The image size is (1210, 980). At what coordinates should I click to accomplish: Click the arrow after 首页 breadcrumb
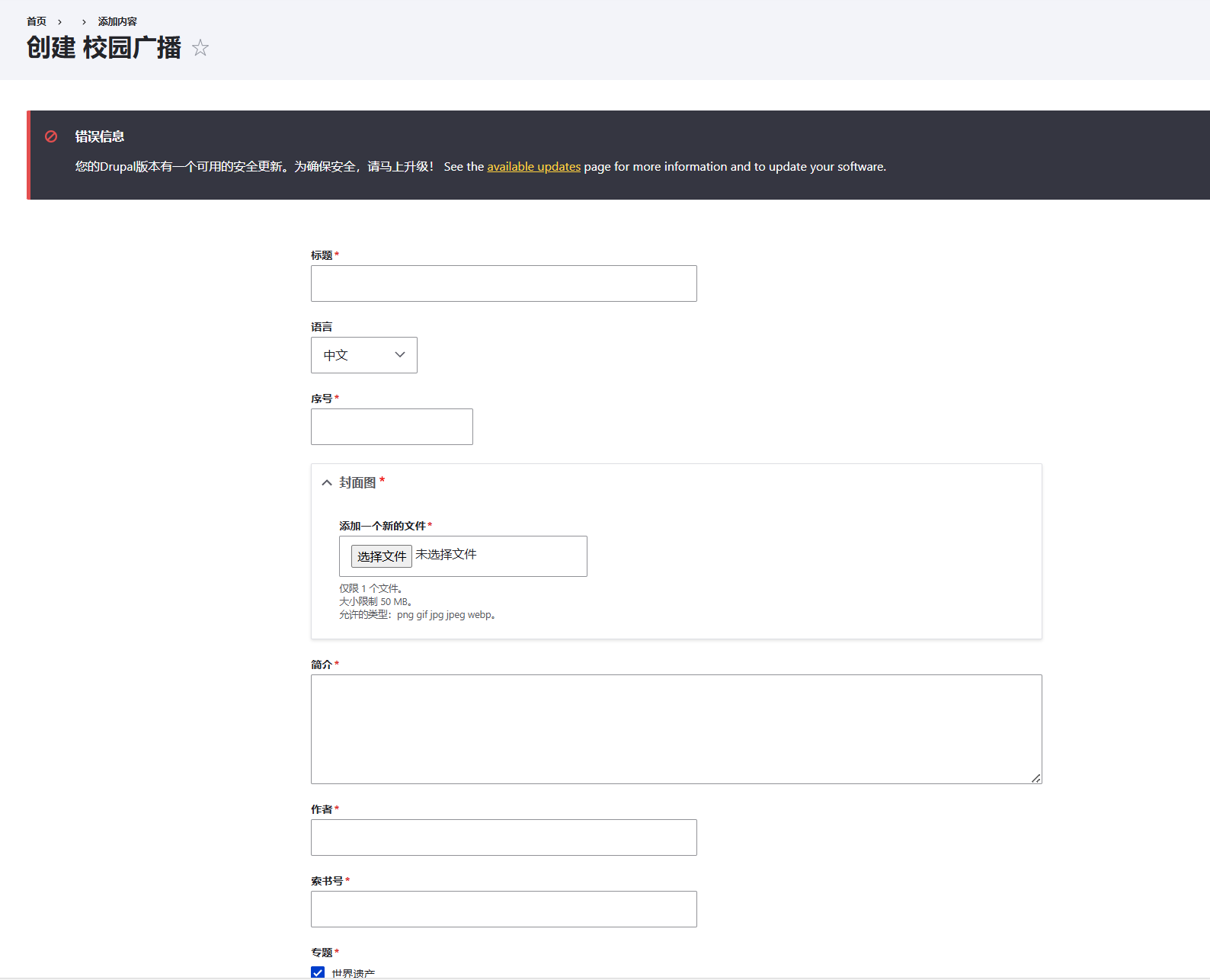[59, 22]
